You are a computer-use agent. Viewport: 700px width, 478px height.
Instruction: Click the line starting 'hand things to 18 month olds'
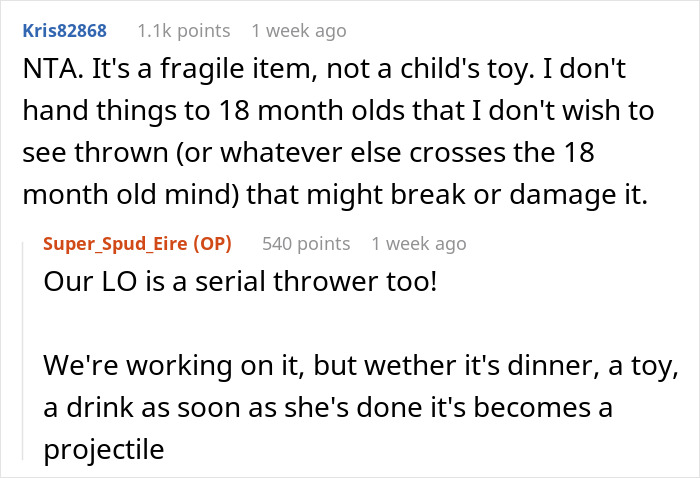330,113
